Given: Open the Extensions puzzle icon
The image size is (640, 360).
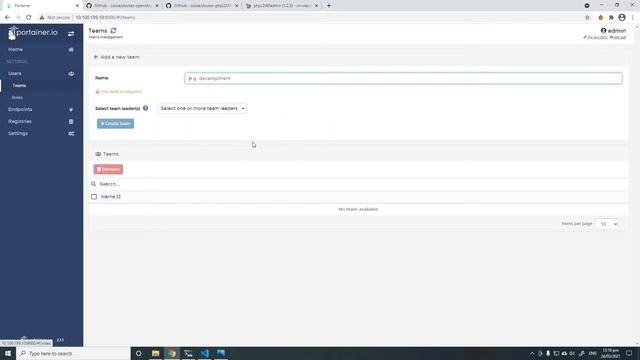Looking at the screenshot, I should (x=611, y=18).
